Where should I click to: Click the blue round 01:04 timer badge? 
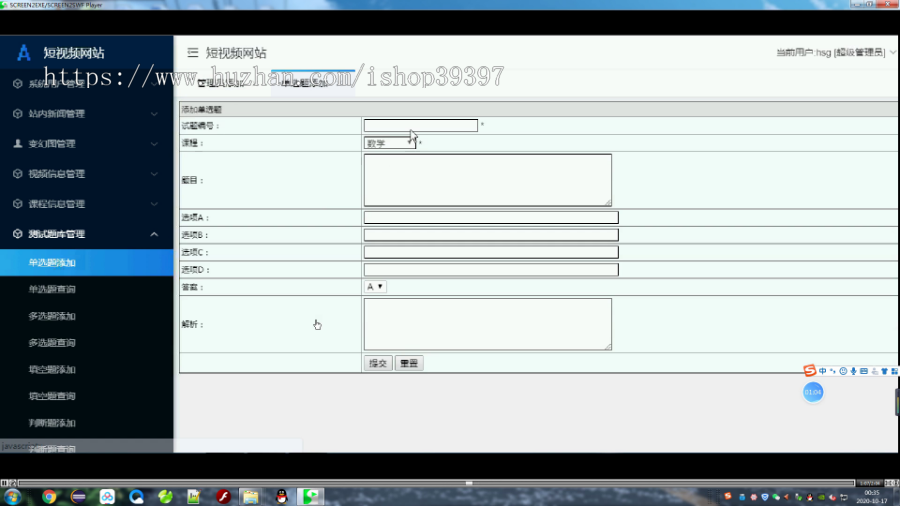[813, 392]
